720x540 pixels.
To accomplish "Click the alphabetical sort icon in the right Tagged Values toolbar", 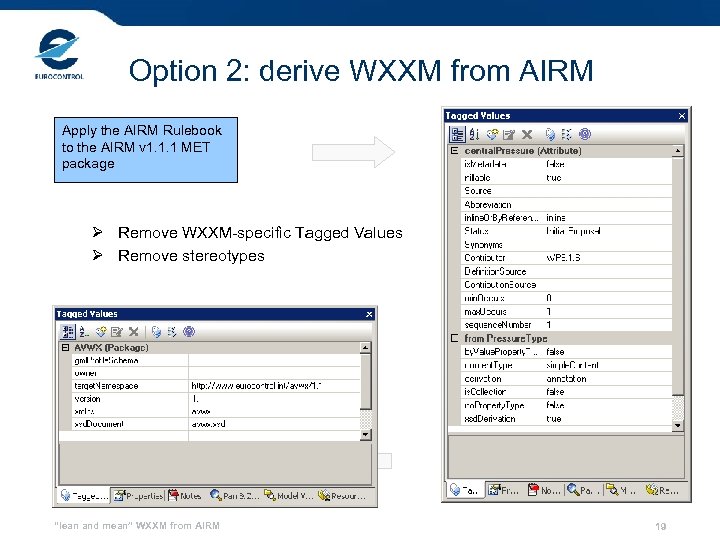I will (x=474, y=134).
